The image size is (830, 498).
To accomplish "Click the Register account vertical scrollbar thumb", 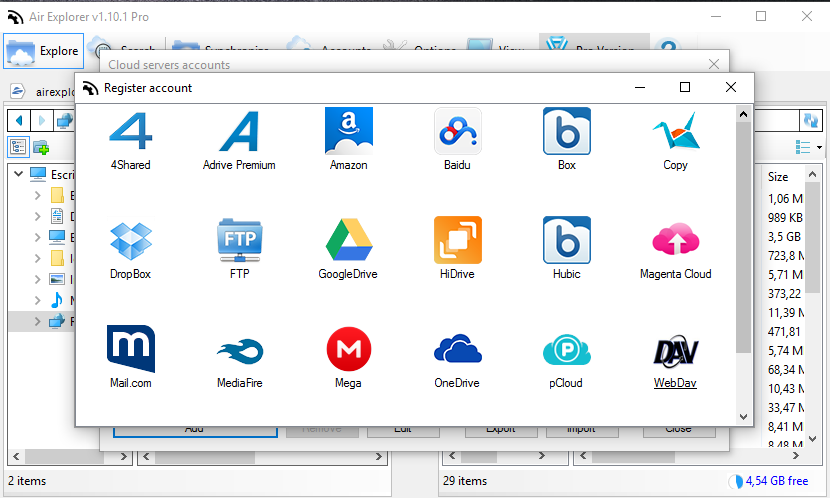I will 743,237.
